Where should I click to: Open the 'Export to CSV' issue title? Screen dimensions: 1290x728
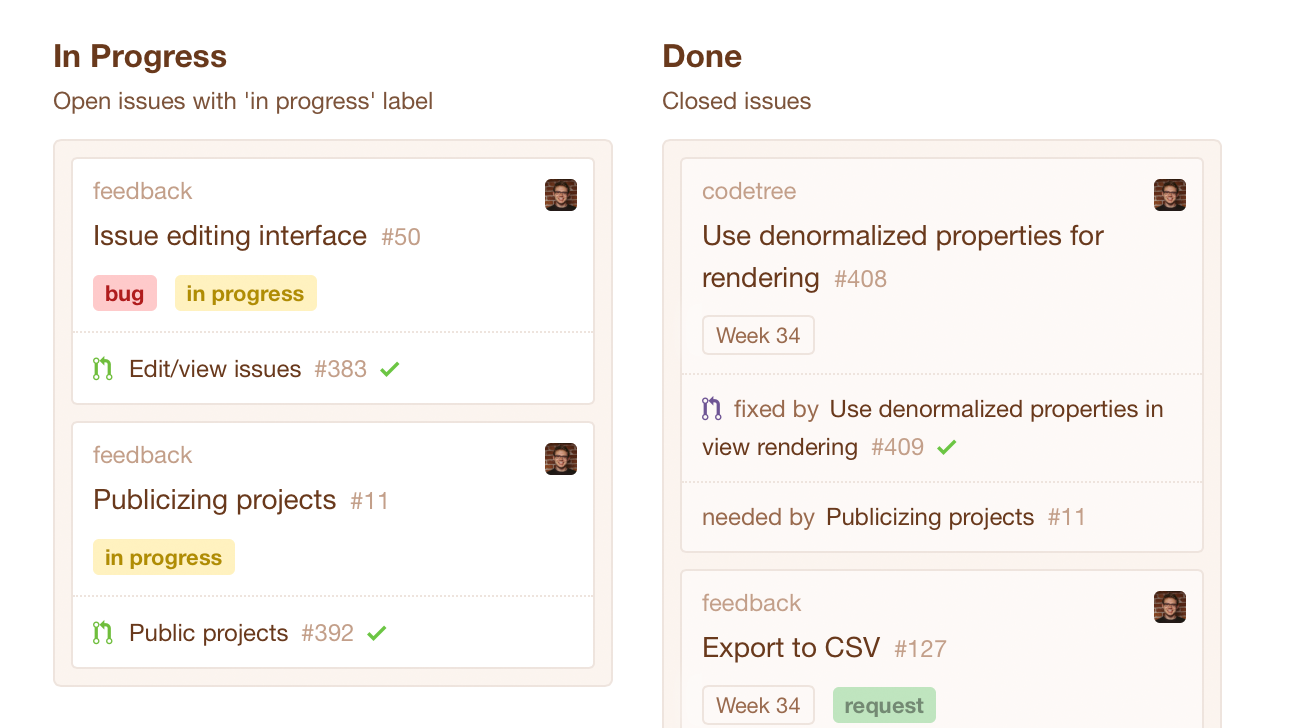[791, 648]
